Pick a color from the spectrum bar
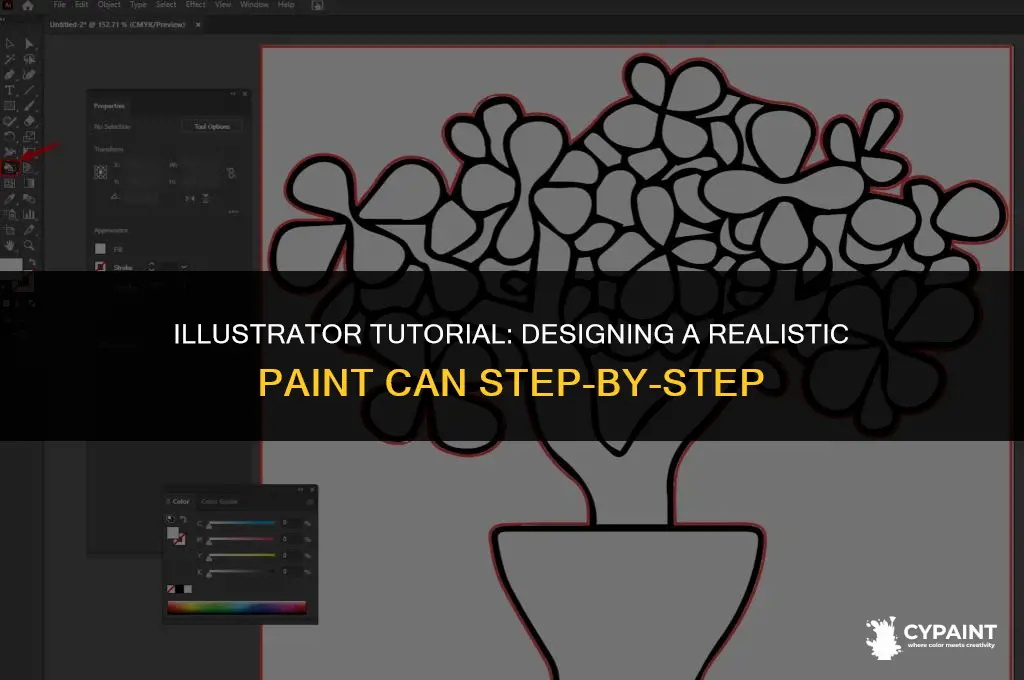Image resolution: width=1024 pixels, height=680 pixels. [x=236, y=607]
